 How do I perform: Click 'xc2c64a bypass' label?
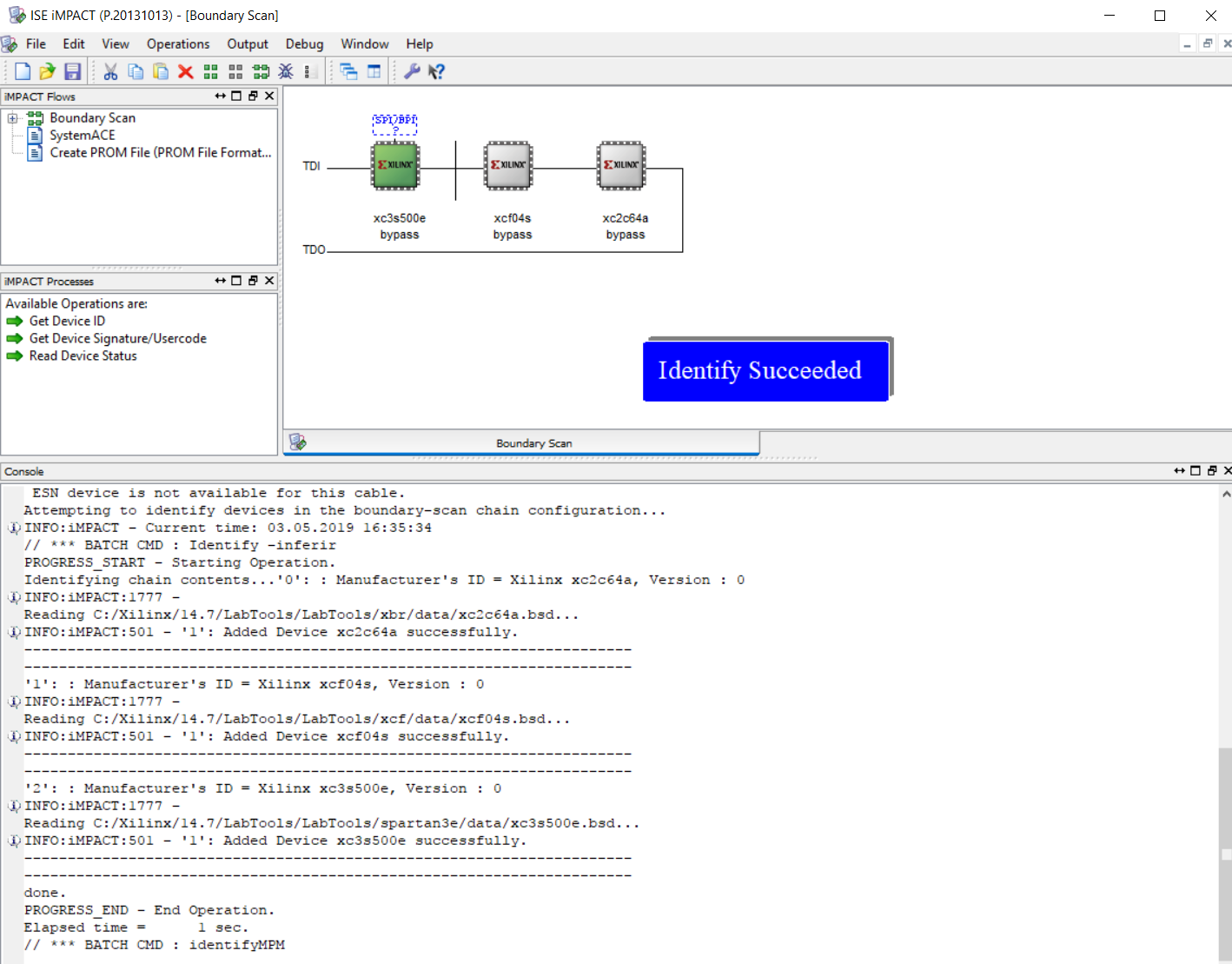626,227
